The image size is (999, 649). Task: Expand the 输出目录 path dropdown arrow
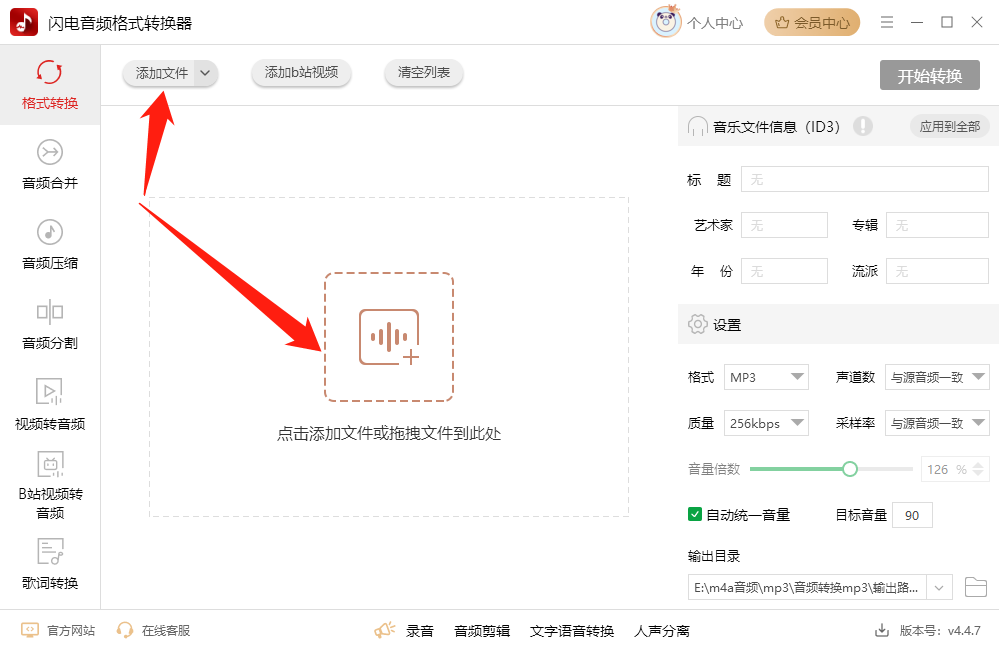[939, 587]
